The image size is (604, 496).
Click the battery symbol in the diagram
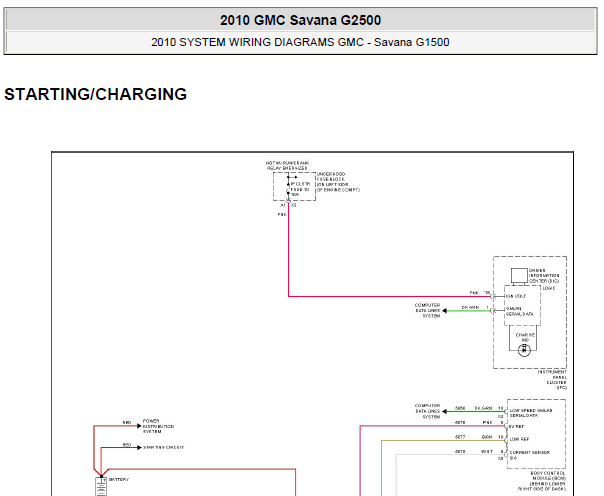(101, 486)
